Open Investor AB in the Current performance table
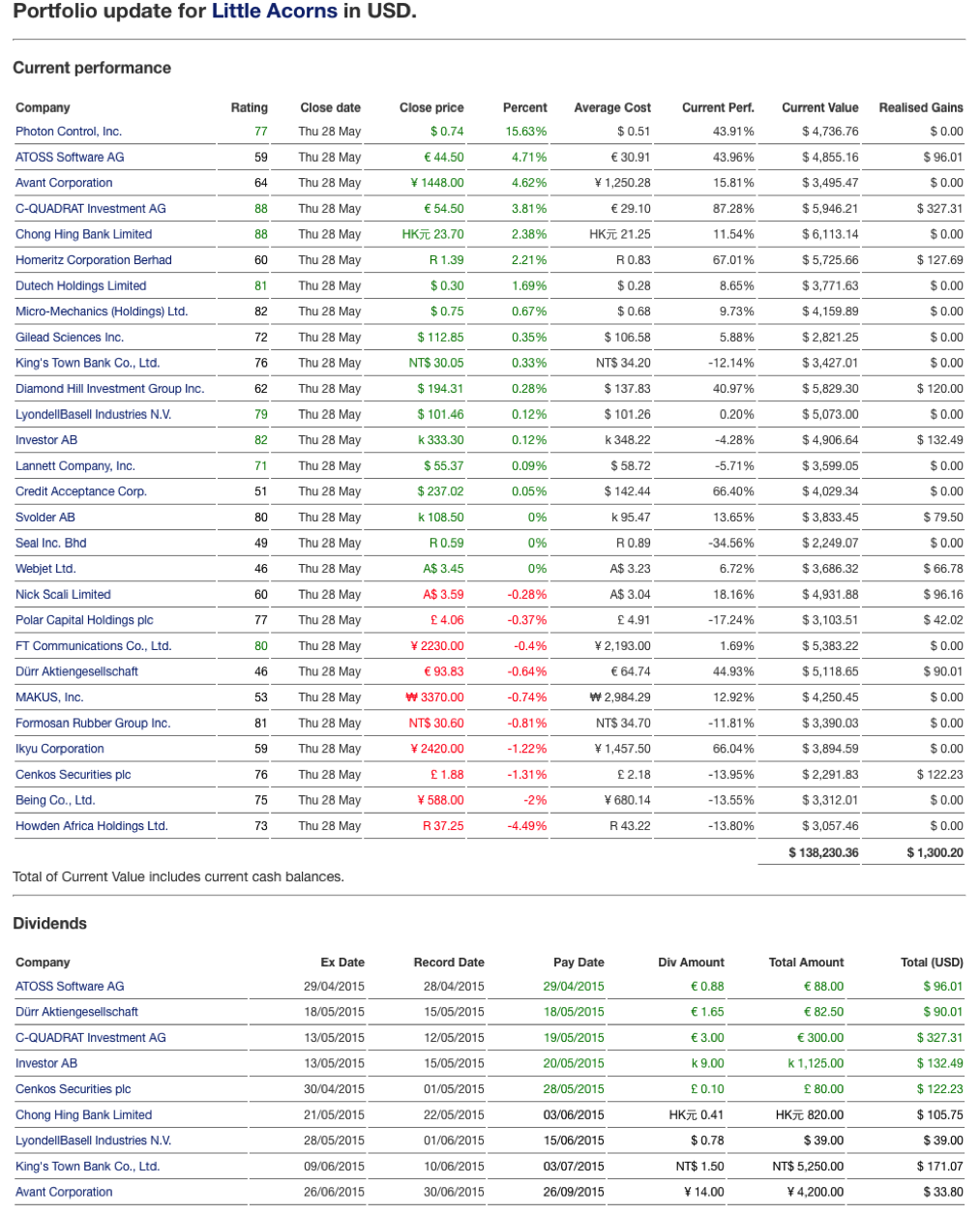Image resolution: width=980 pixels, height=1215 pixels. coord(46,440)
